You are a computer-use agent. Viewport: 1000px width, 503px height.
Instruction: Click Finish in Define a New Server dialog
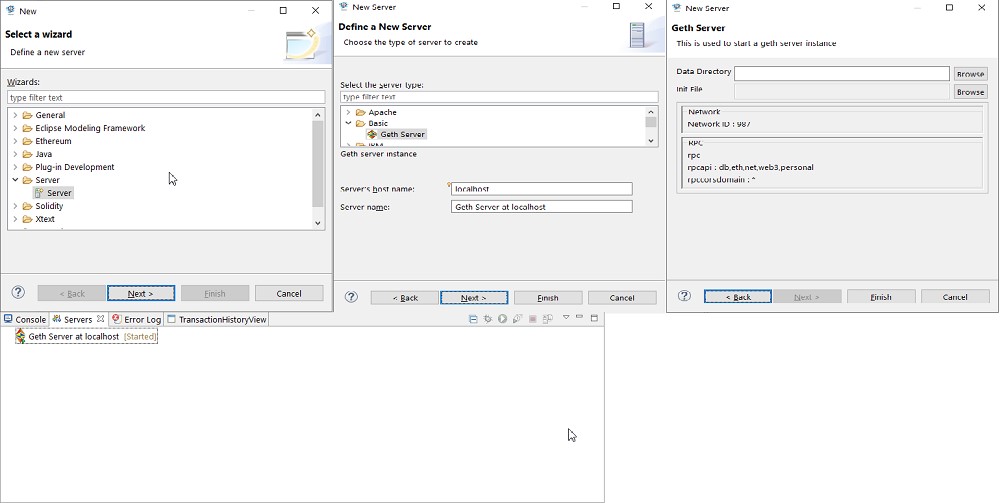click(548, 298)
